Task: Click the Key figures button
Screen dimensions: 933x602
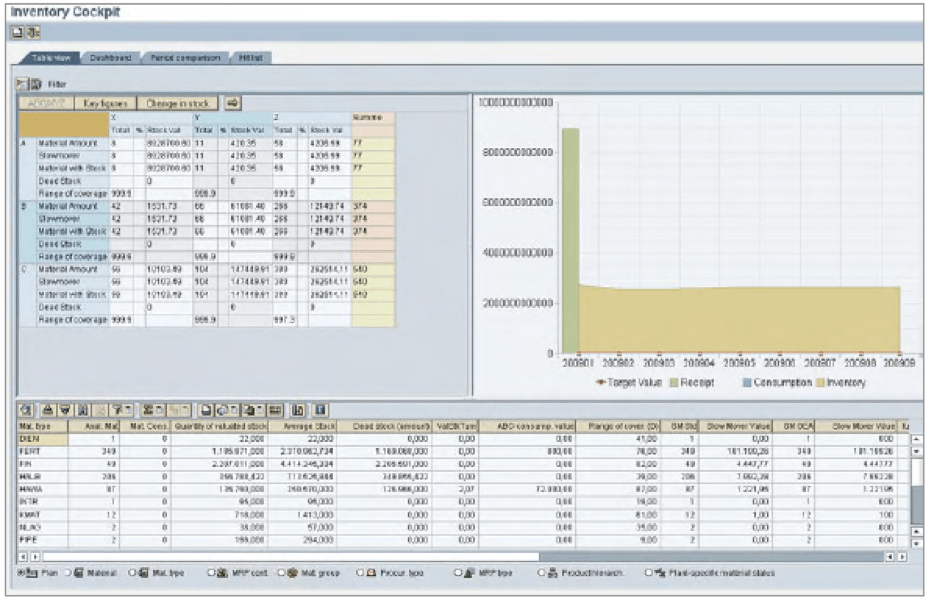Action: point(105,103)
